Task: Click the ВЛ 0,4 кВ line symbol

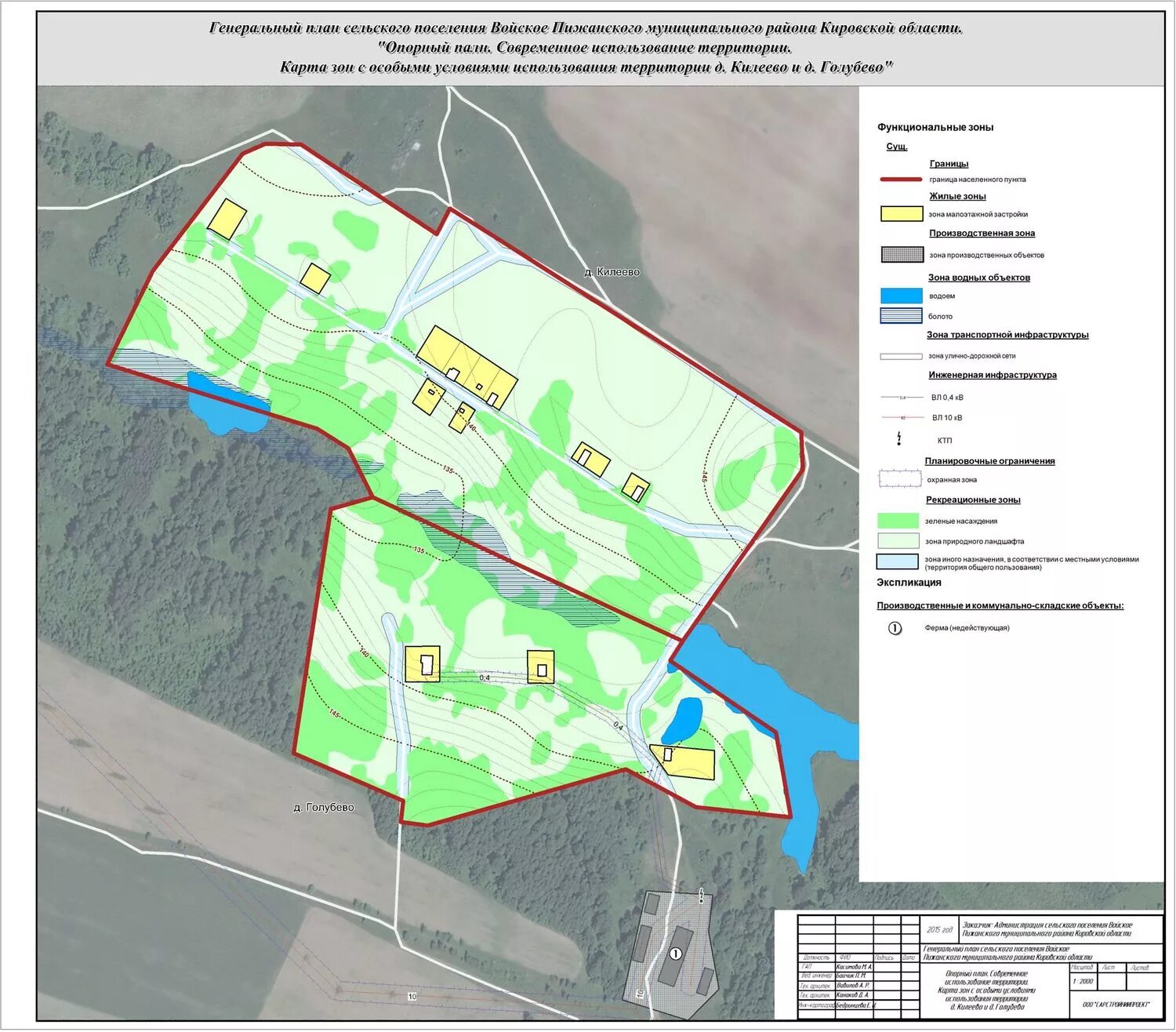Action: point(901,398)
